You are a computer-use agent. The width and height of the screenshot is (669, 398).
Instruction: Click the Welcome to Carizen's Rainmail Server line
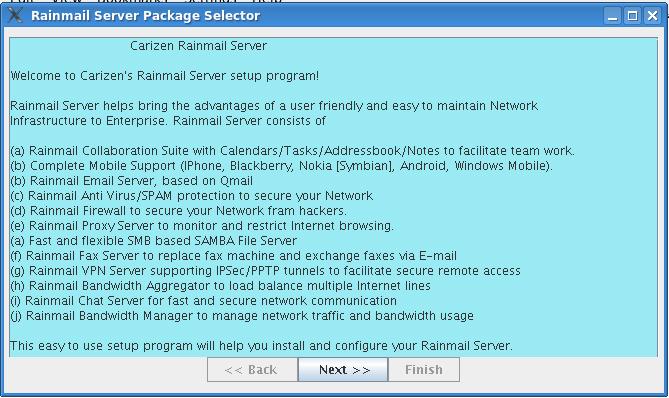(x=165, y=76)
